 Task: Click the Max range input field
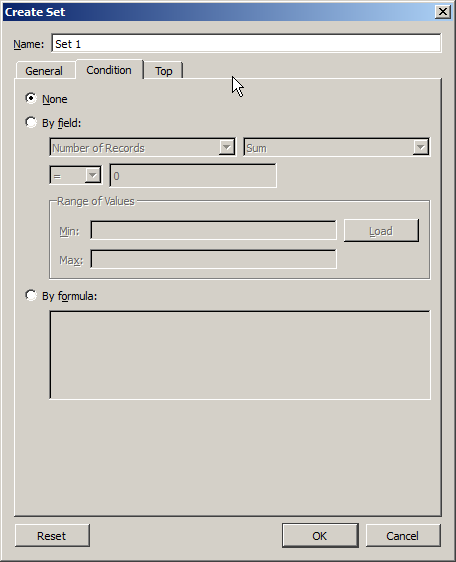click(213, 259)
